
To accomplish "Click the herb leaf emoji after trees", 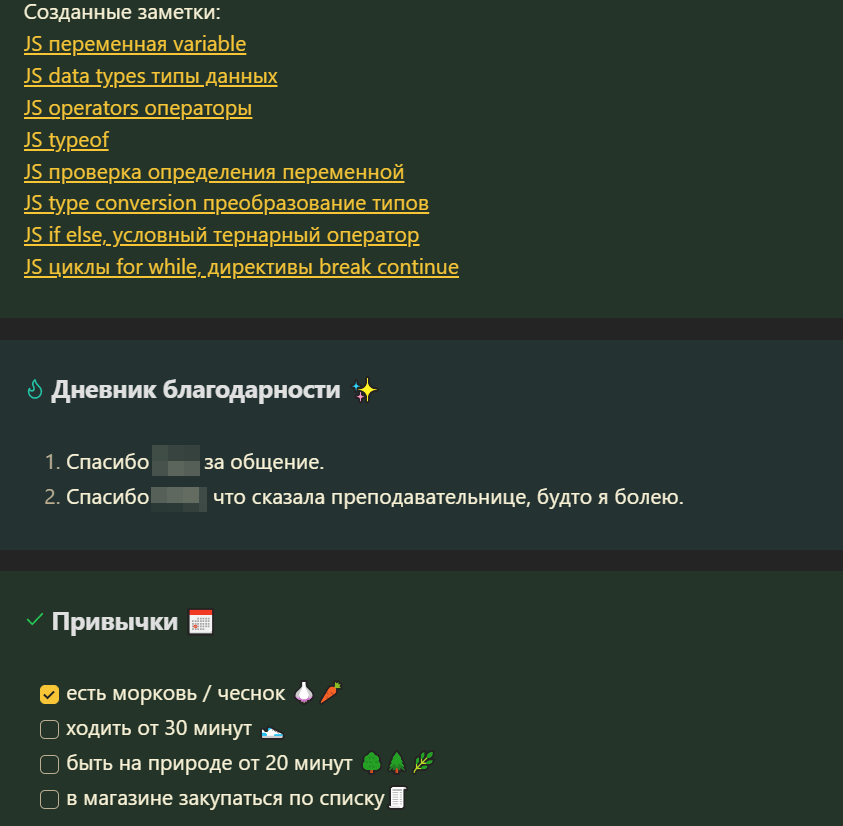I will coord(424,763).
